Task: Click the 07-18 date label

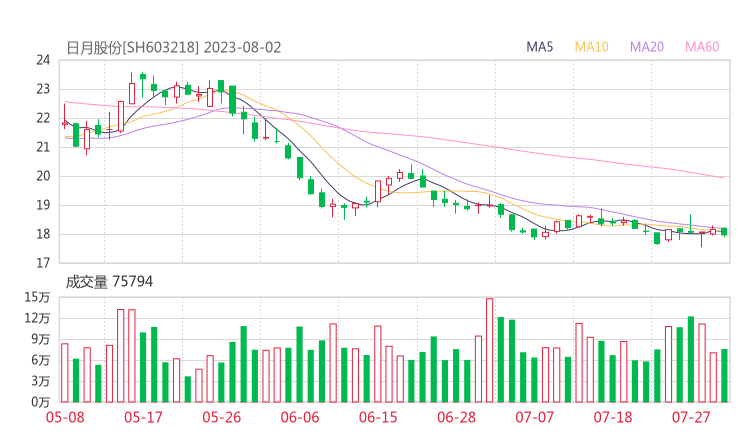Action: [x=613, y=417]
